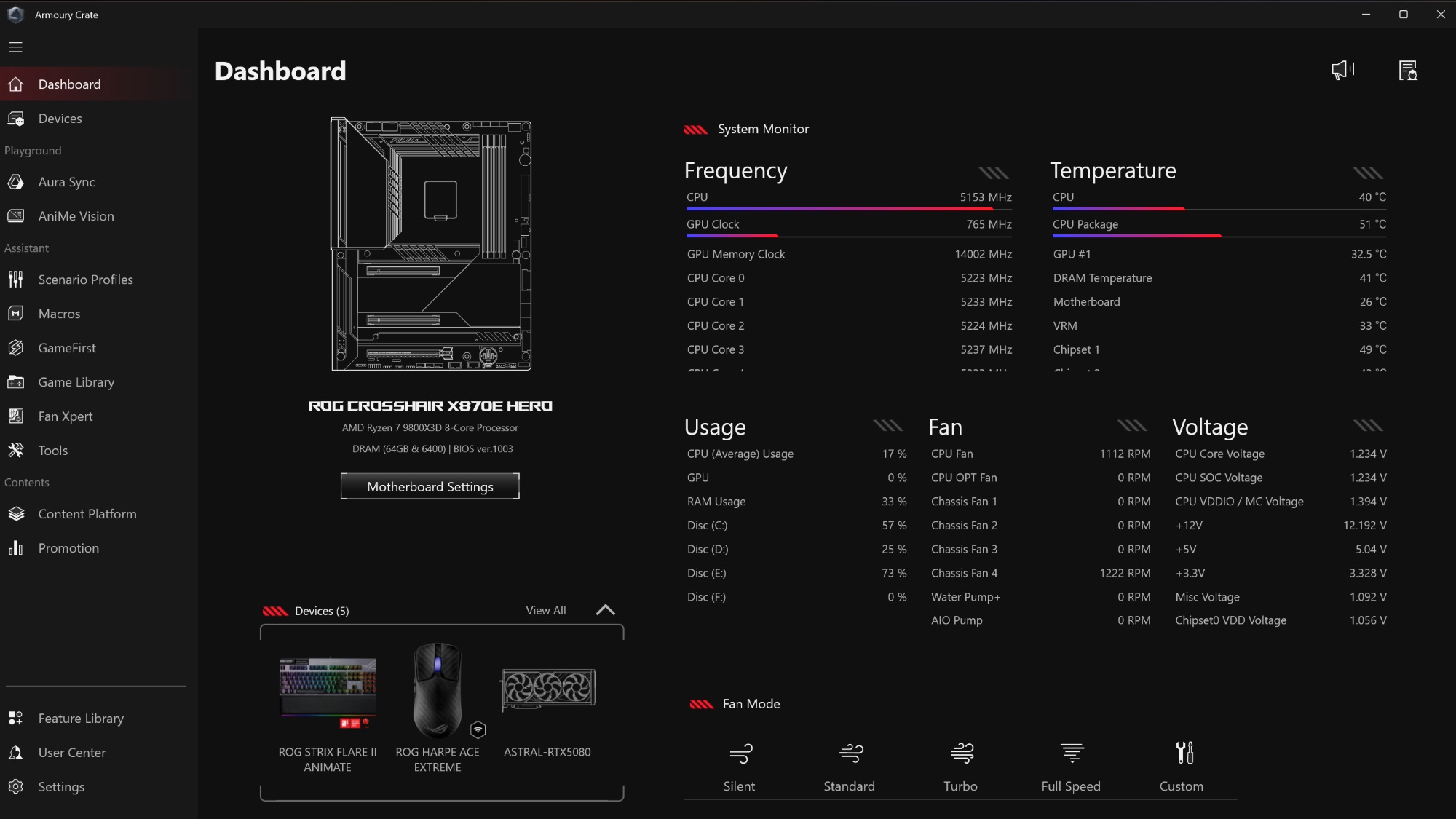Click the Motherboard Settings button
1456x819 pixels.
click(x=430, y=486)
